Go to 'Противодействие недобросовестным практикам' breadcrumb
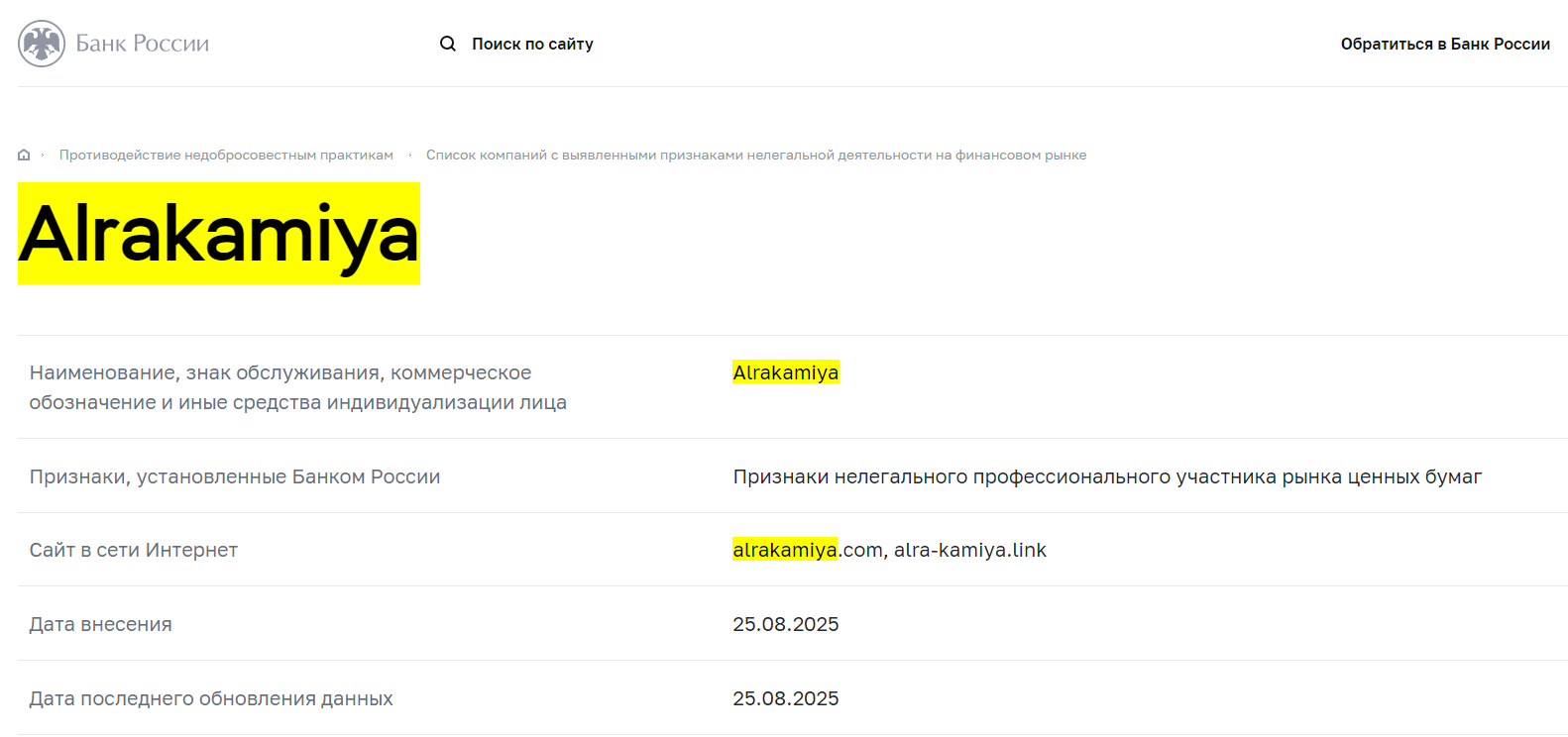This screenshot has width=1568, height=737. click(226, 155)
